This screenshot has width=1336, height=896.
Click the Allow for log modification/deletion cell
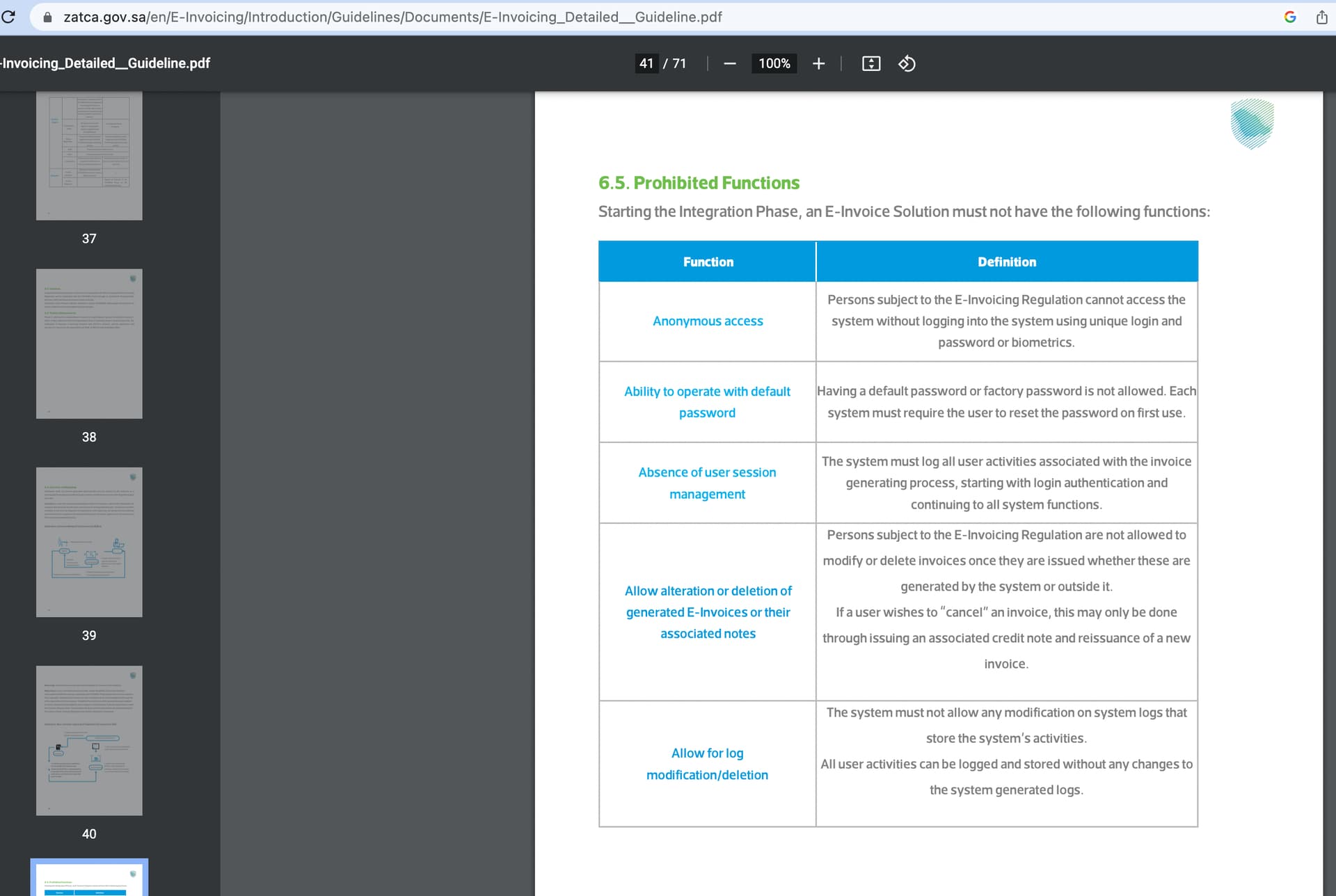707,764
